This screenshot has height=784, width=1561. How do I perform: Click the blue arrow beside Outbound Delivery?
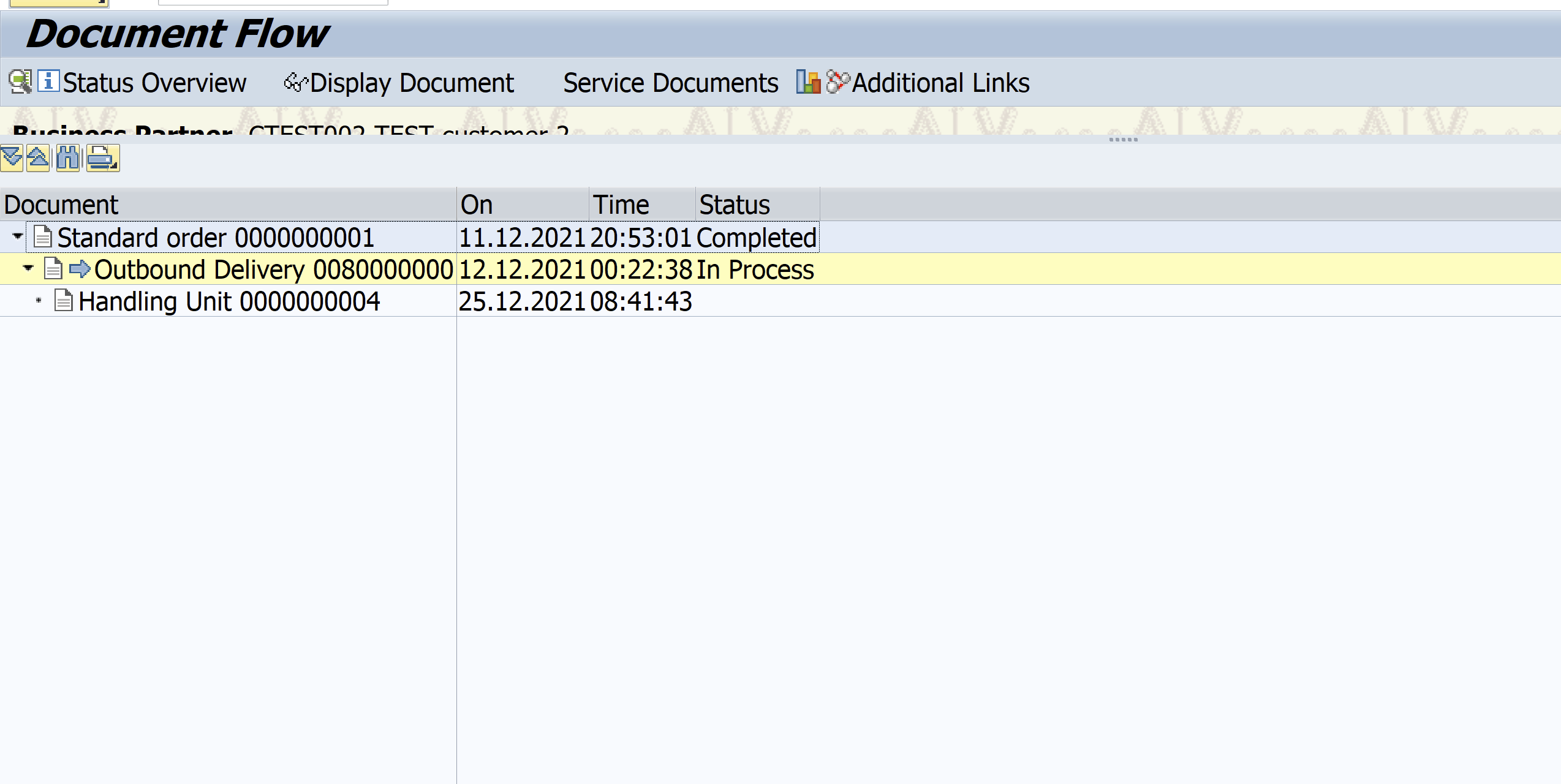tap(80, 268)
